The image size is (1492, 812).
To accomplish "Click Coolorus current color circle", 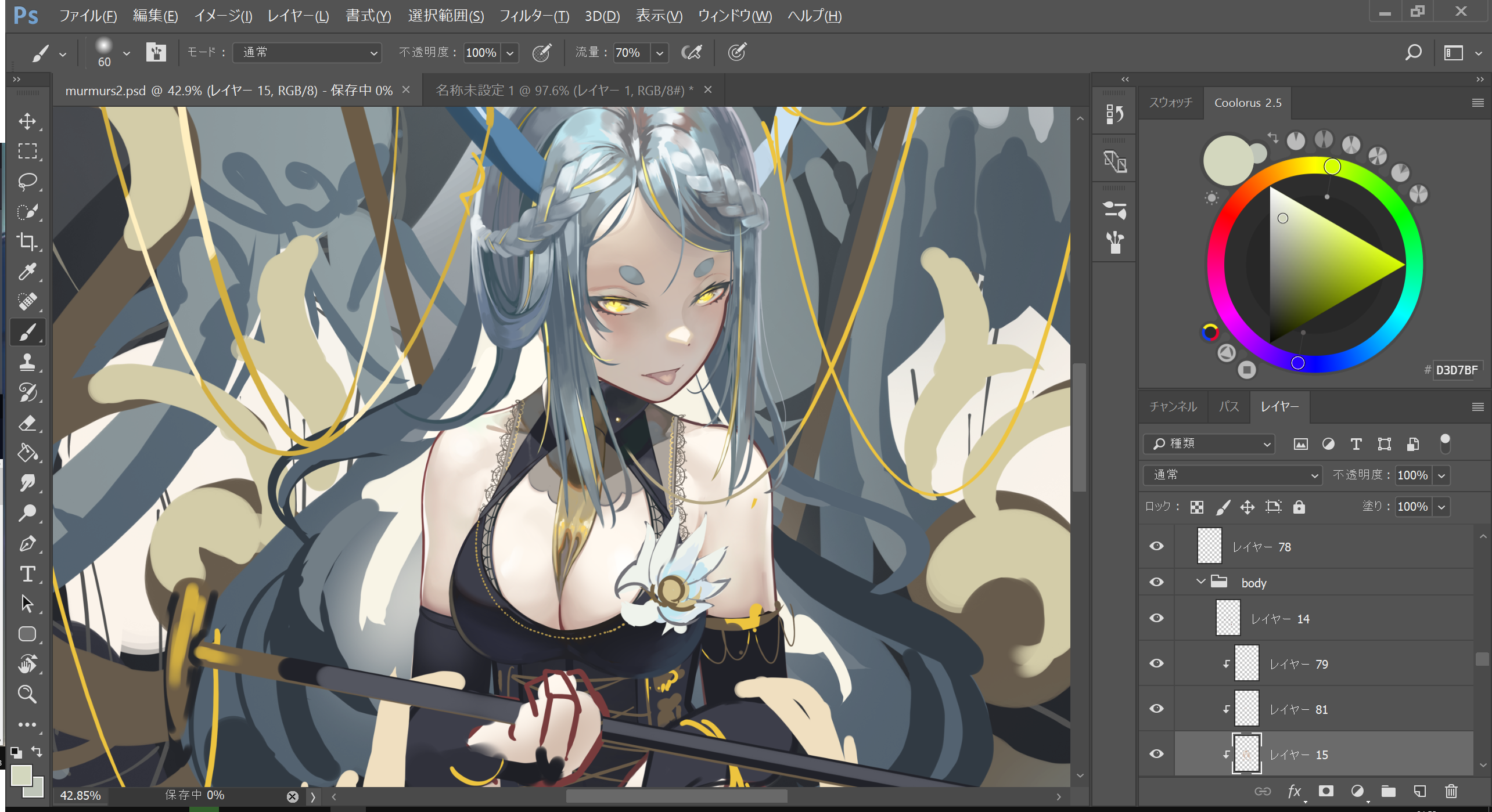I will coord(1228,161).
